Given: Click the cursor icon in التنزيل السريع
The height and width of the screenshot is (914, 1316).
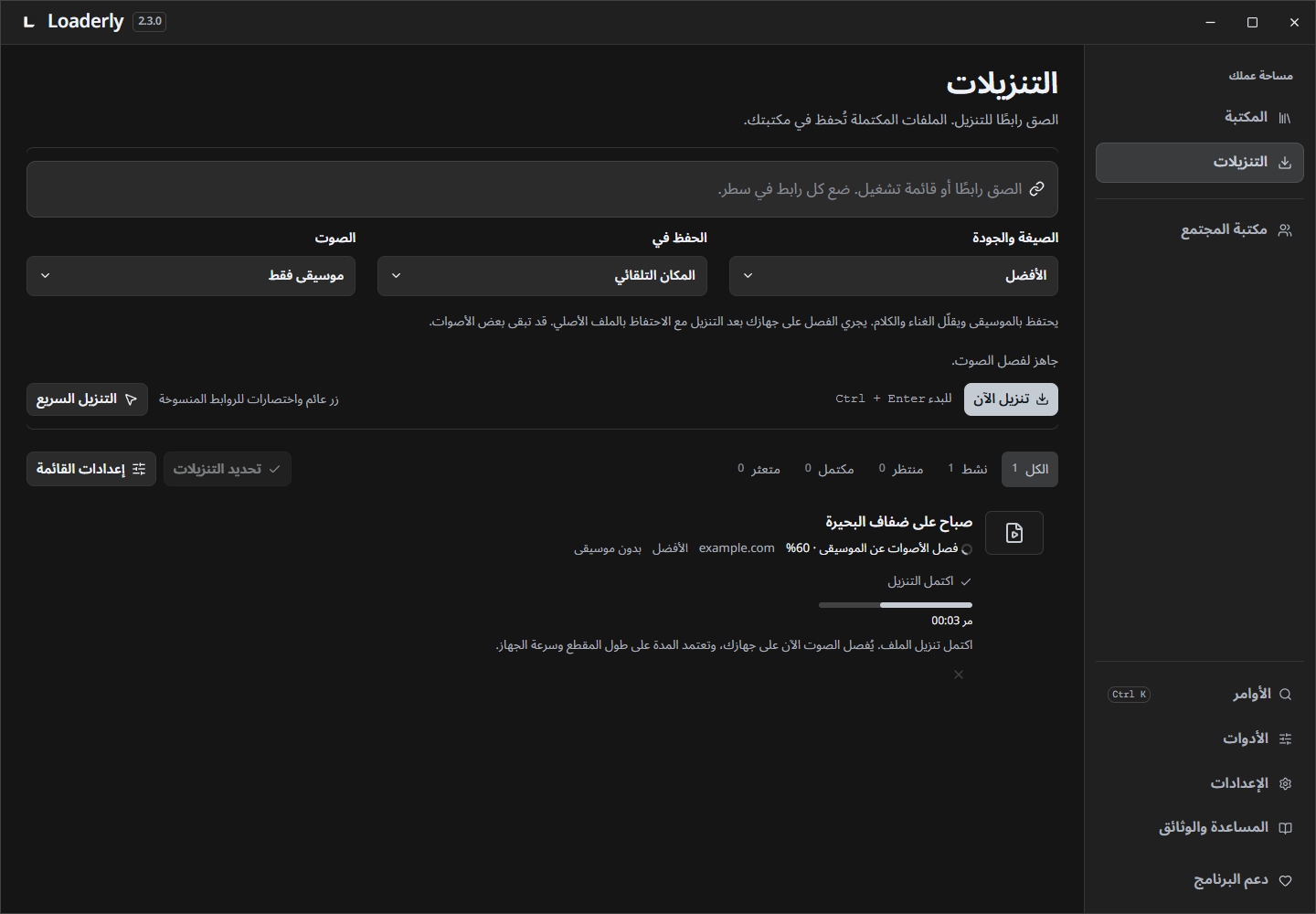Looking at the screenshot, I should click(132, 399).
